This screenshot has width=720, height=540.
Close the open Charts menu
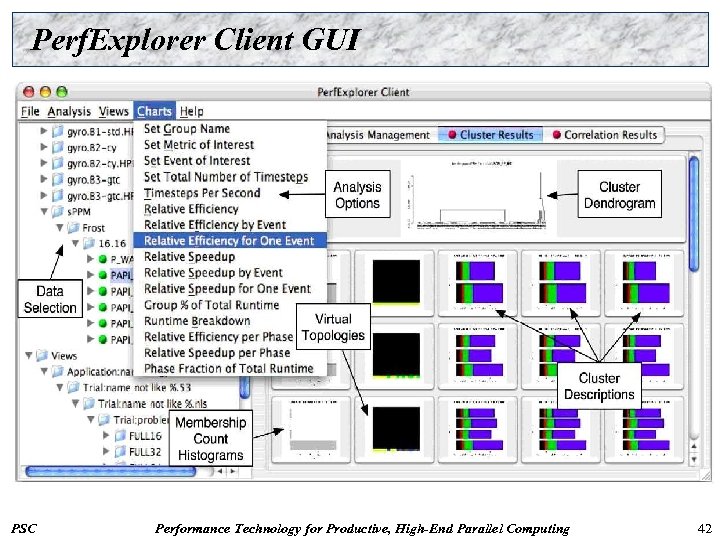coord(154,111)
